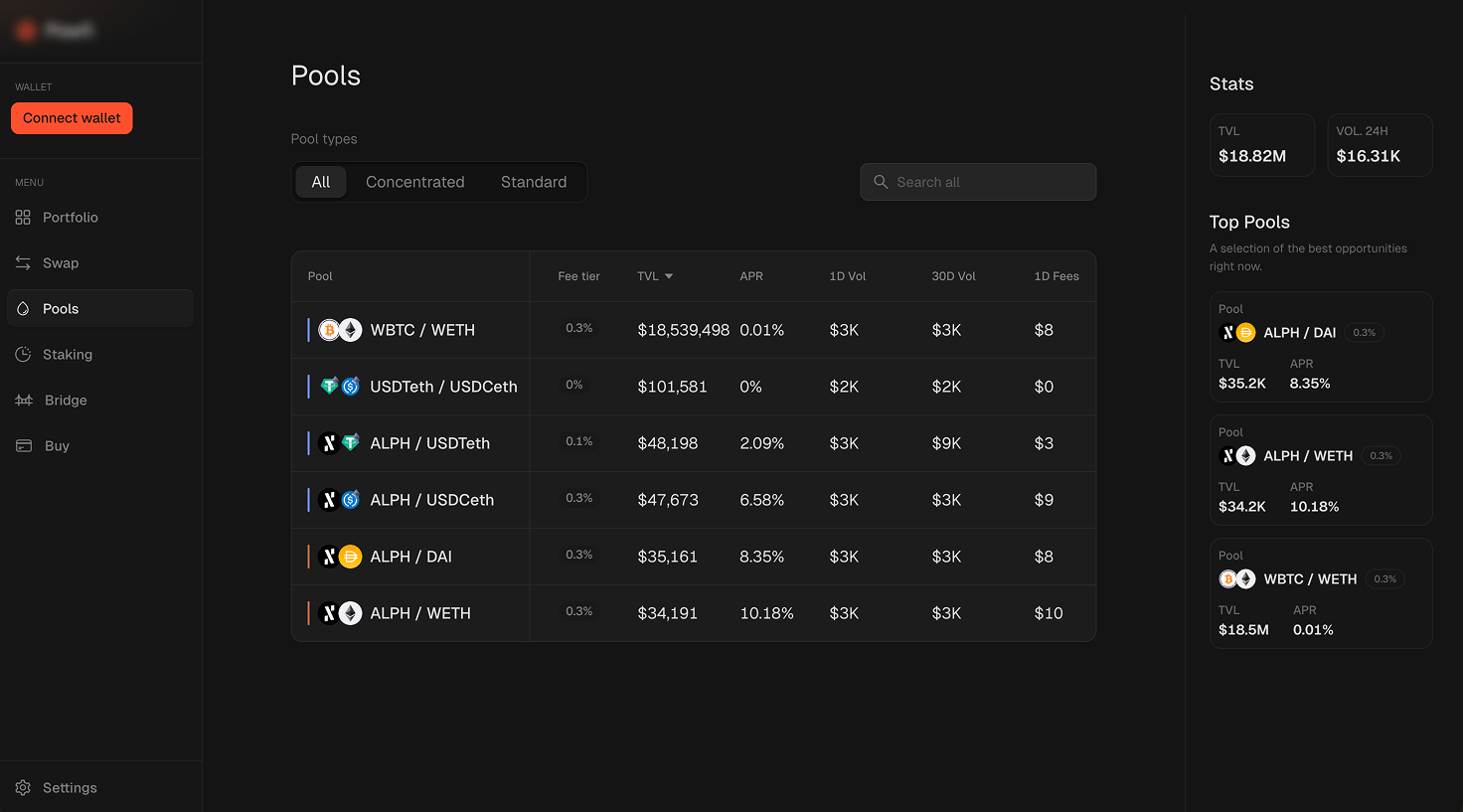
Task: Click the 0.3% fee badge on ALPH / WETH card
Action: tap(1381, 456)
